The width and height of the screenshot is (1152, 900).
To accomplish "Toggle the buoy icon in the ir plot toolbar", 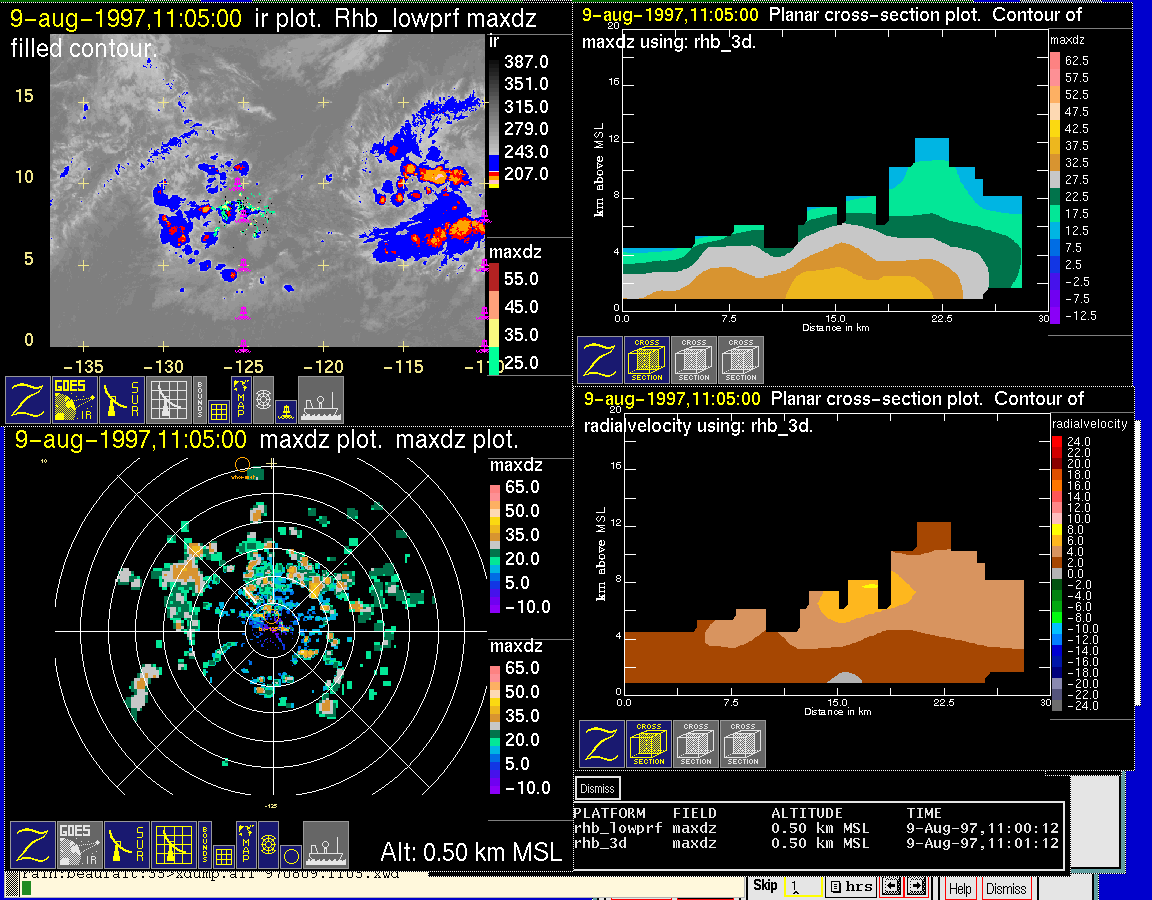I will coord(285,408).
